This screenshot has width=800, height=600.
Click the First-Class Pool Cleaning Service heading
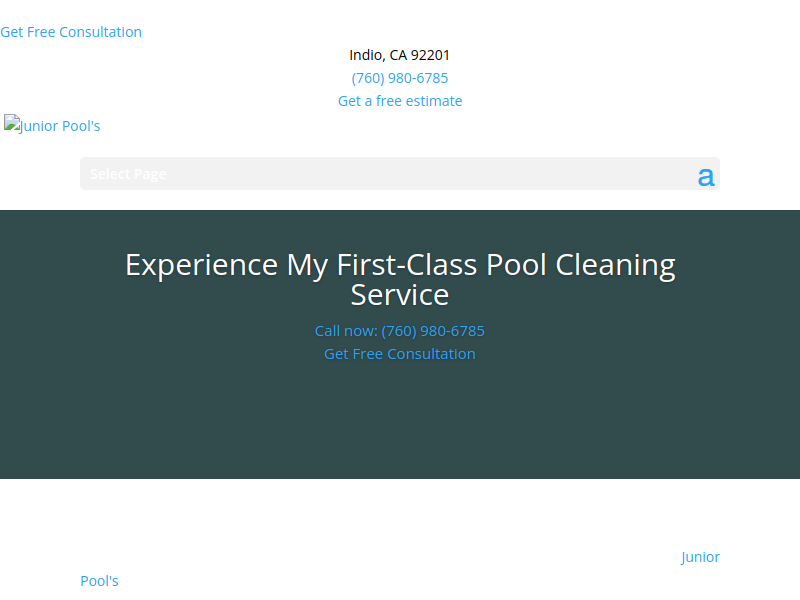pos(400,279)
